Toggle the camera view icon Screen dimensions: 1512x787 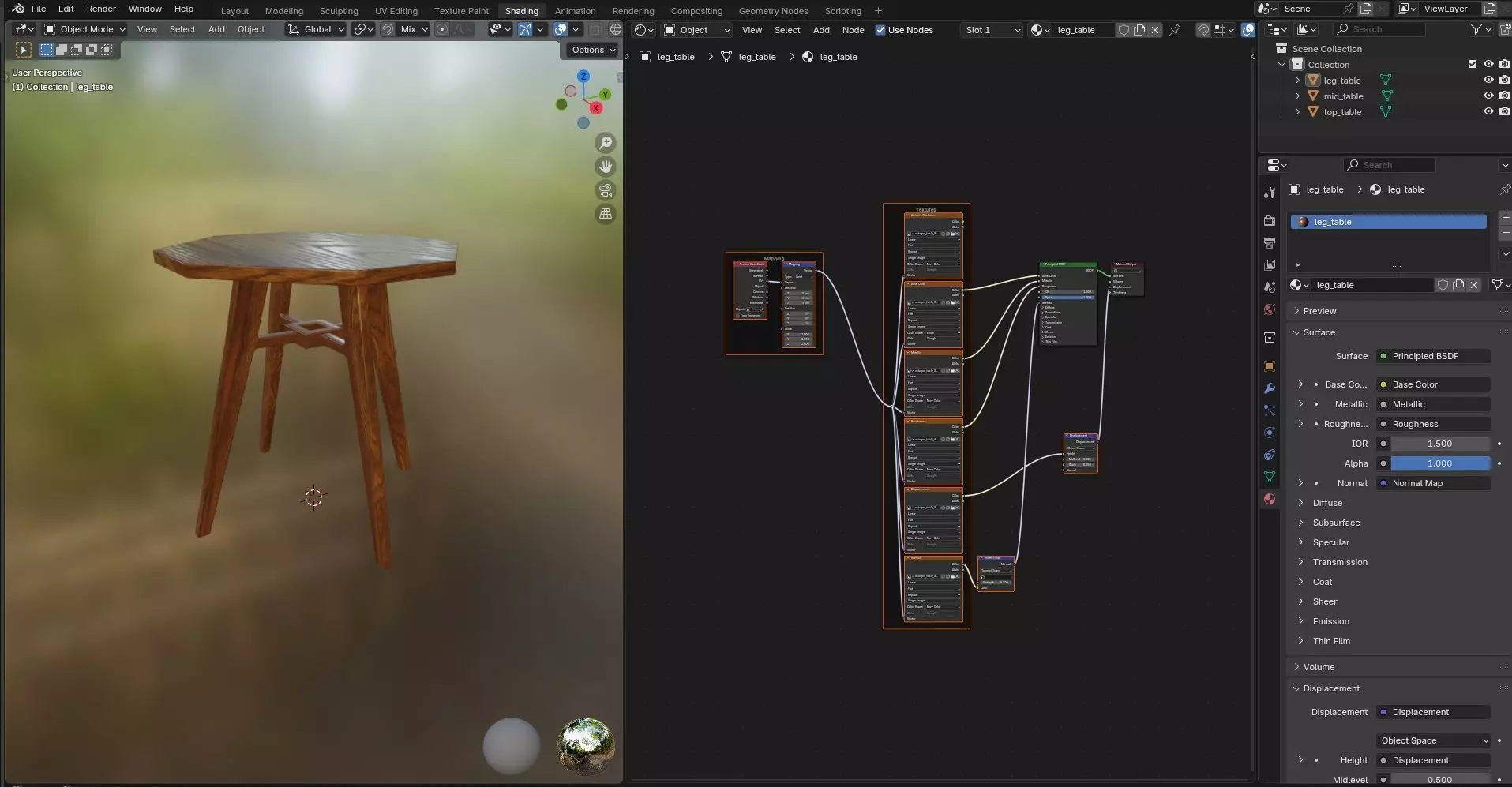click(x=606, y=190)
